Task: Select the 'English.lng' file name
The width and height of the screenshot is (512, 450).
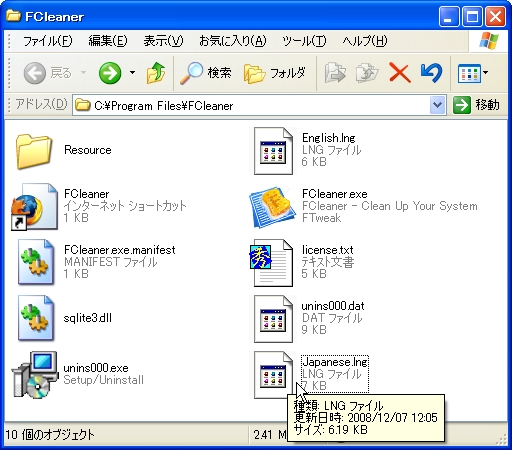Action: 329,138
